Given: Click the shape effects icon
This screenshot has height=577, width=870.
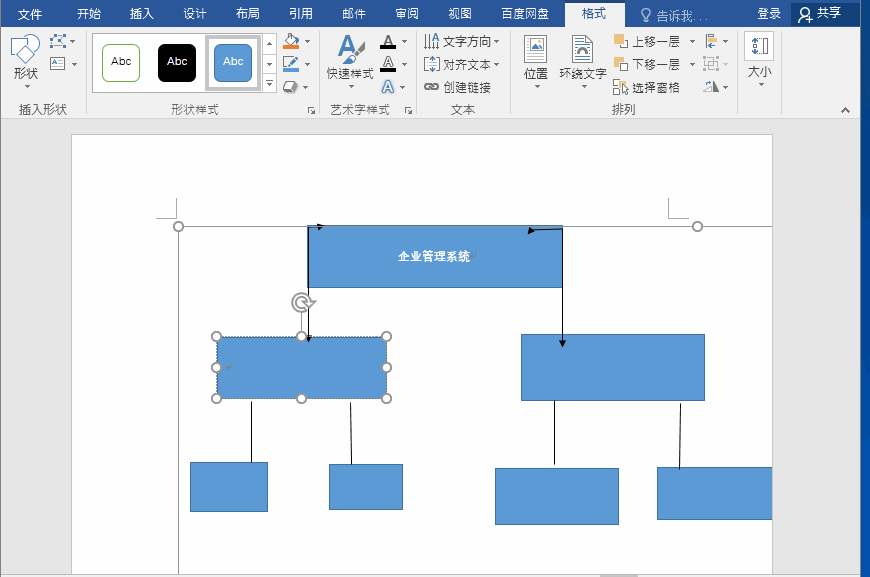Looking at the screenshot, I should click(290, 87).
